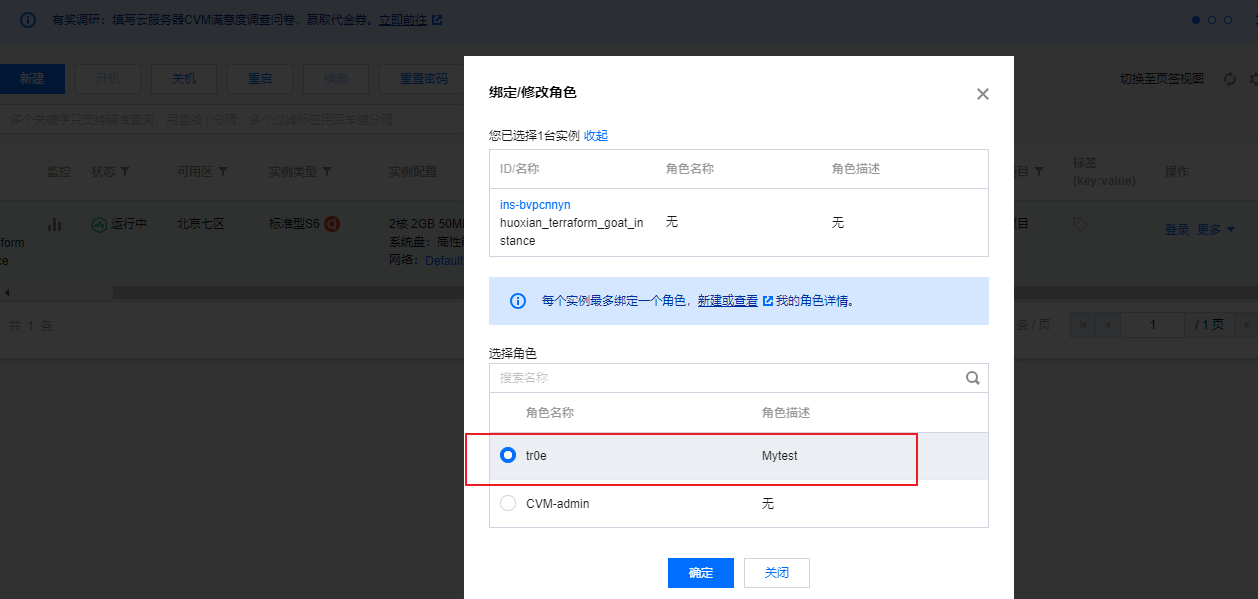Click the 登录 login link in row
1258x599 pixels.
tap(1177, 229)
